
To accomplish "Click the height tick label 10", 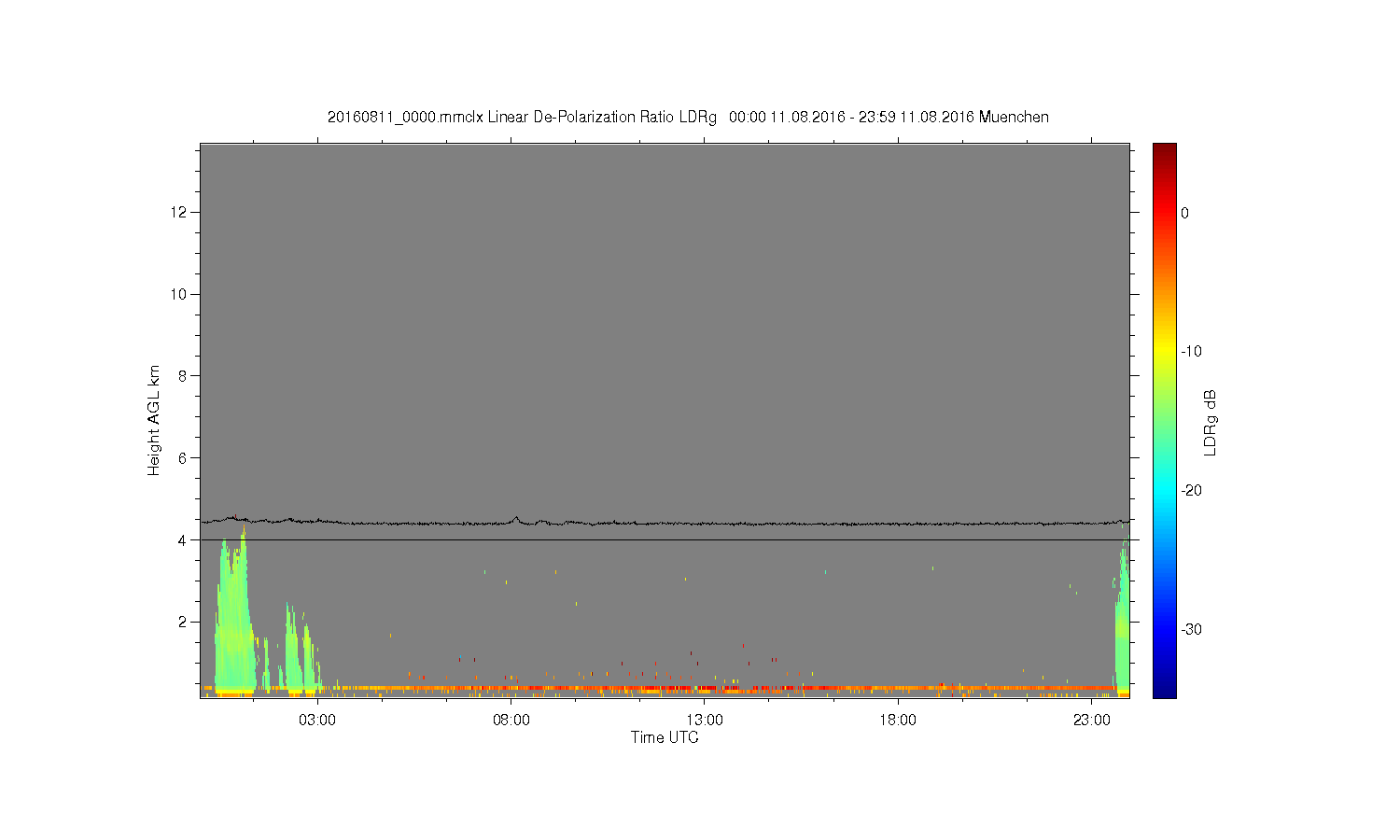I will click(180, 294).
